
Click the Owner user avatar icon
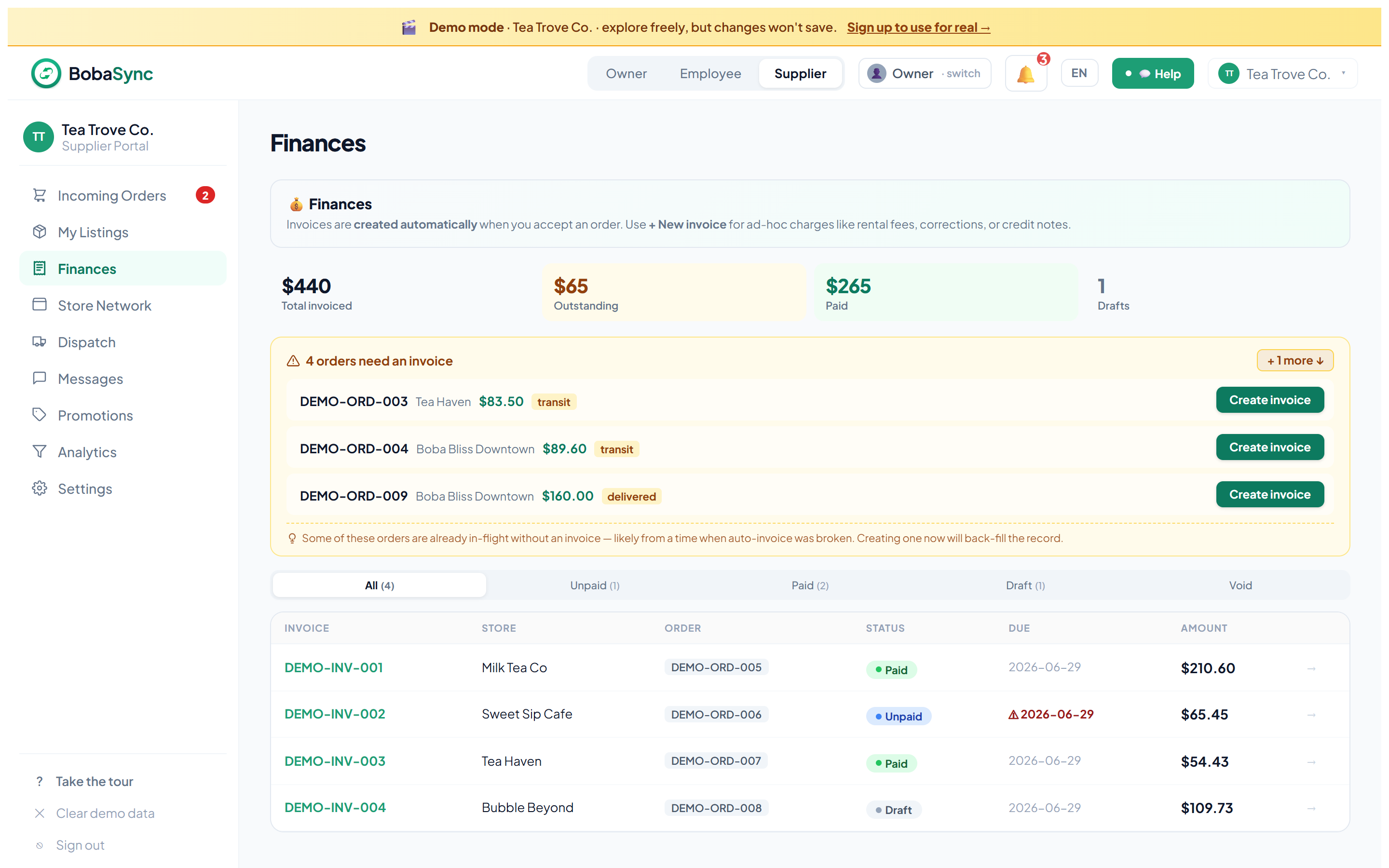[x=876, y=73]
